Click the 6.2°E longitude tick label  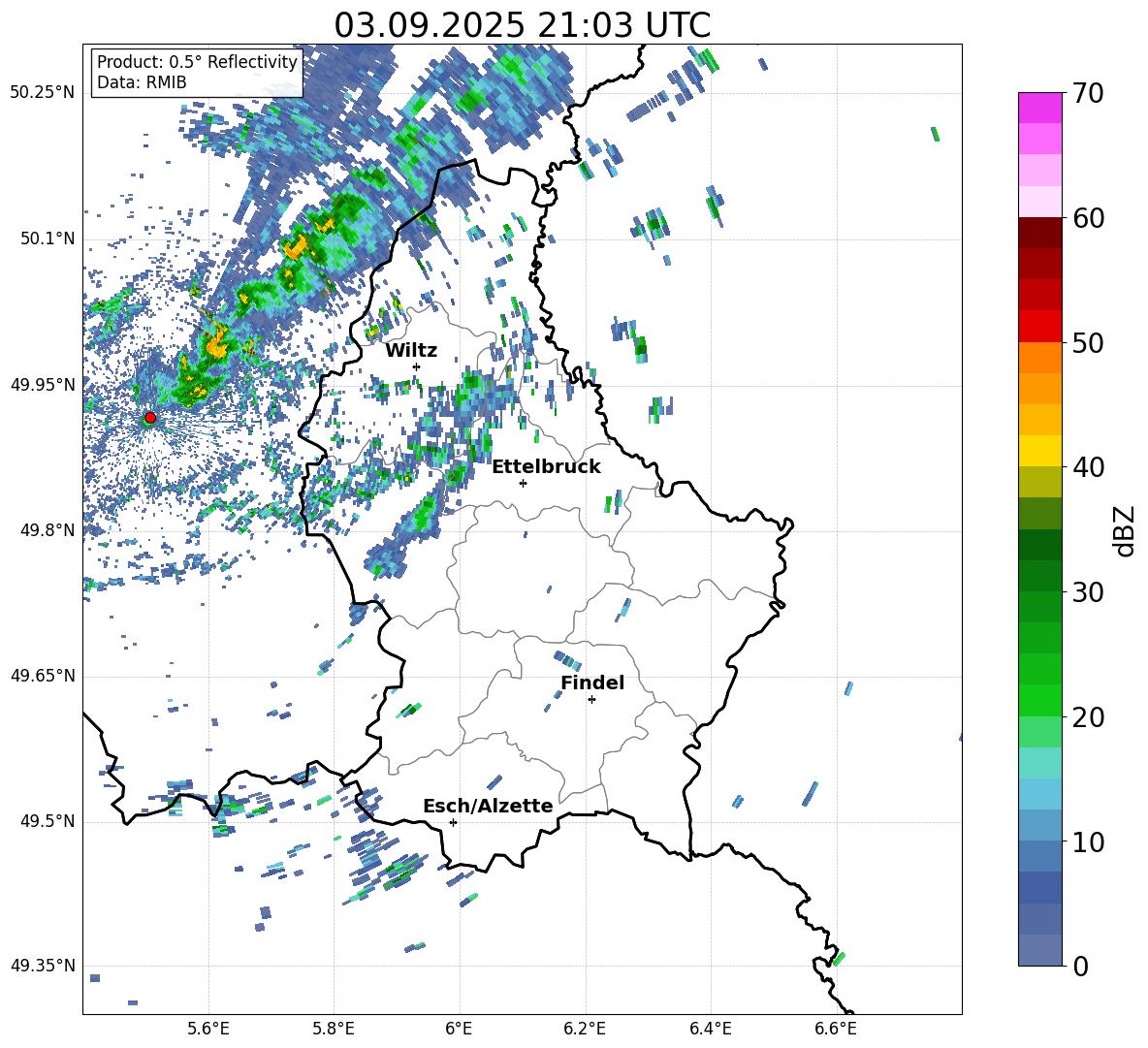pyautogui.click(x=585, y=1029)
